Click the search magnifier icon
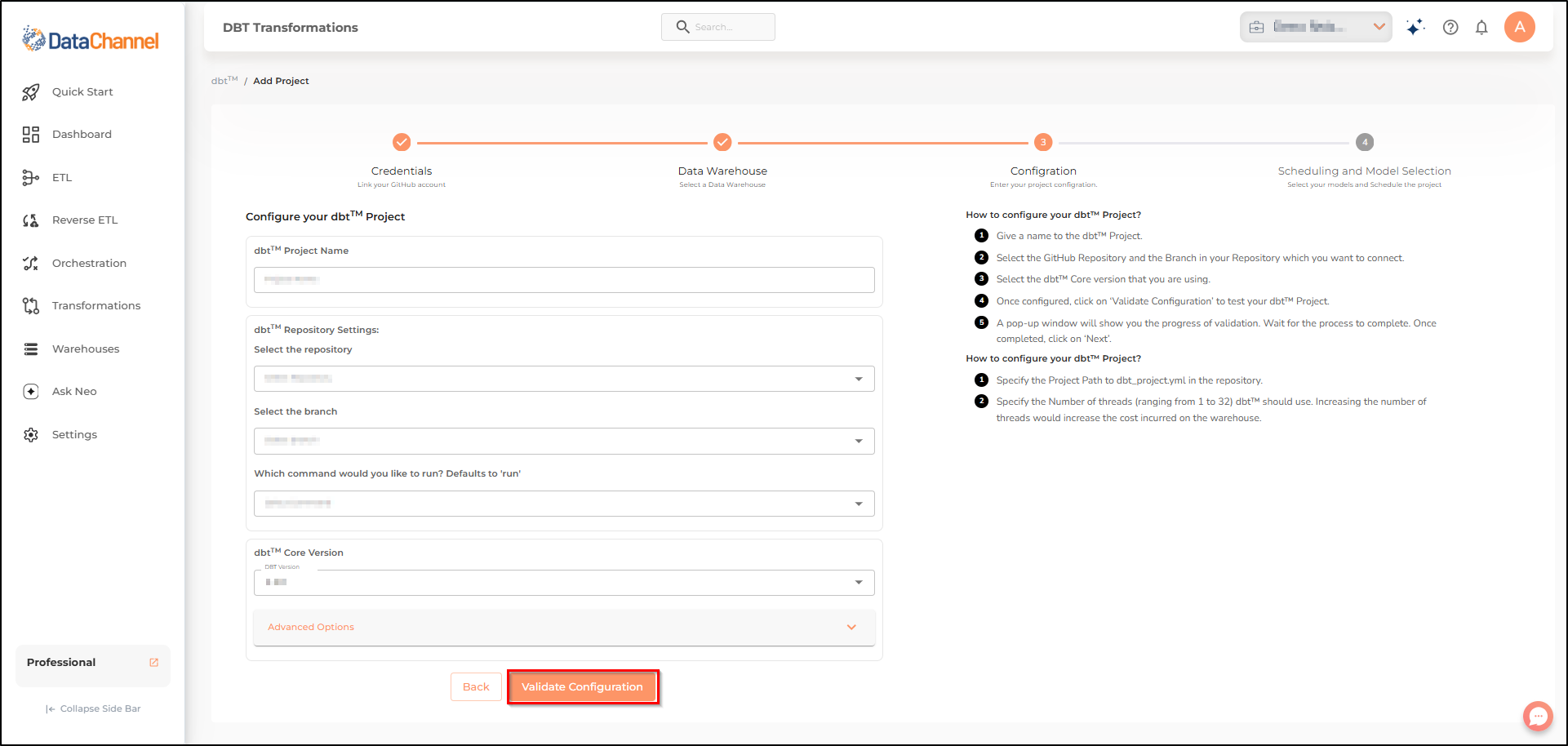 tap(683, 27)
